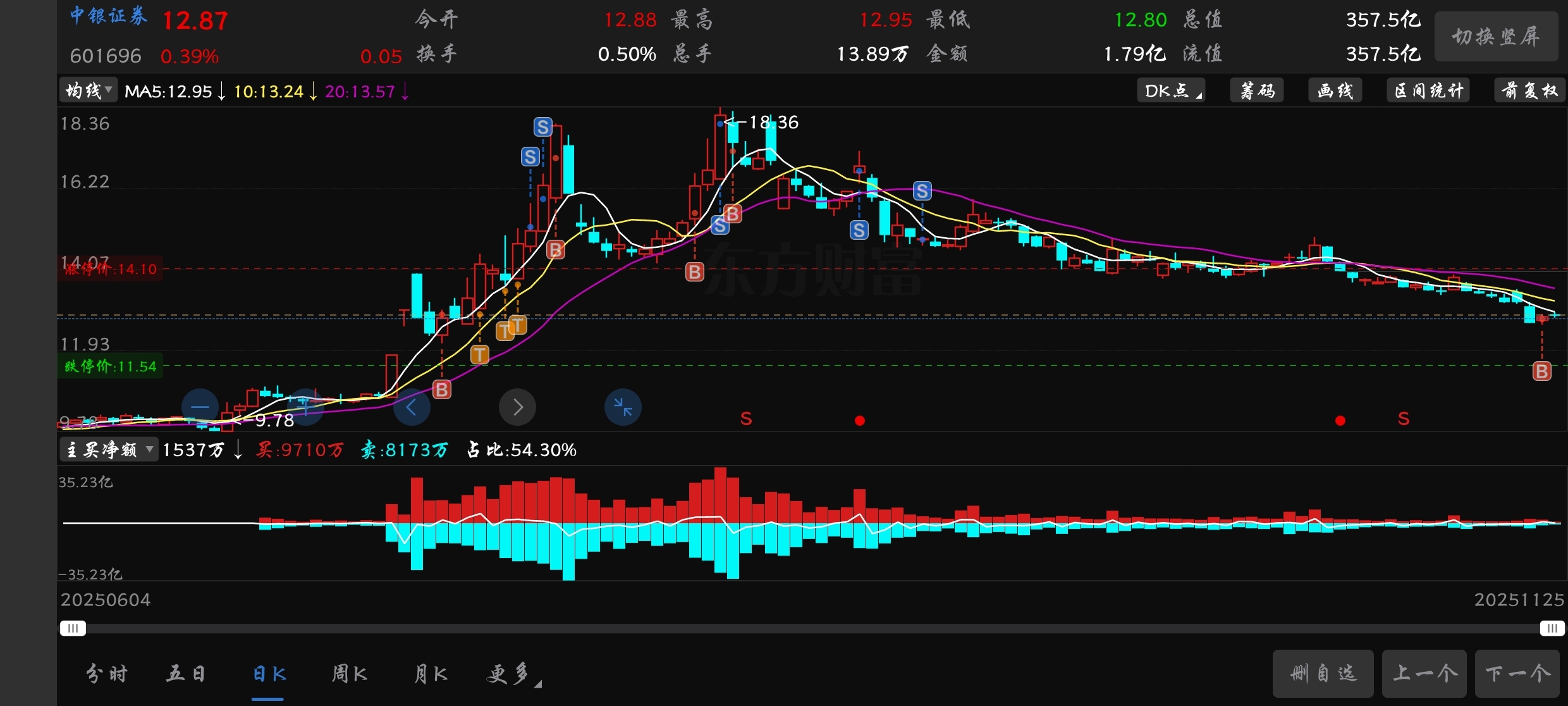Click the 下一个 next stock button
This screenshot has width=1568, height=706.
pos(1517,674)
